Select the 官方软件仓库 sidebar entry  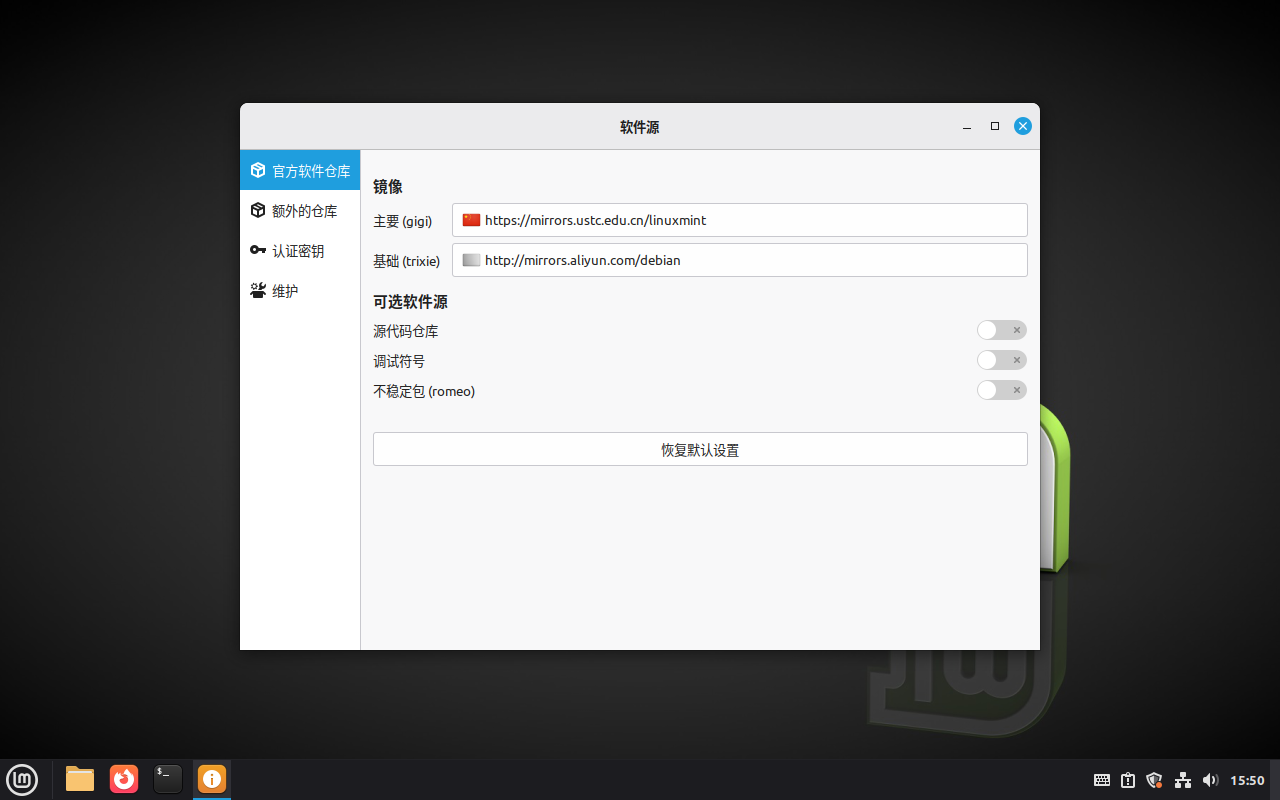tap(300, 171)
